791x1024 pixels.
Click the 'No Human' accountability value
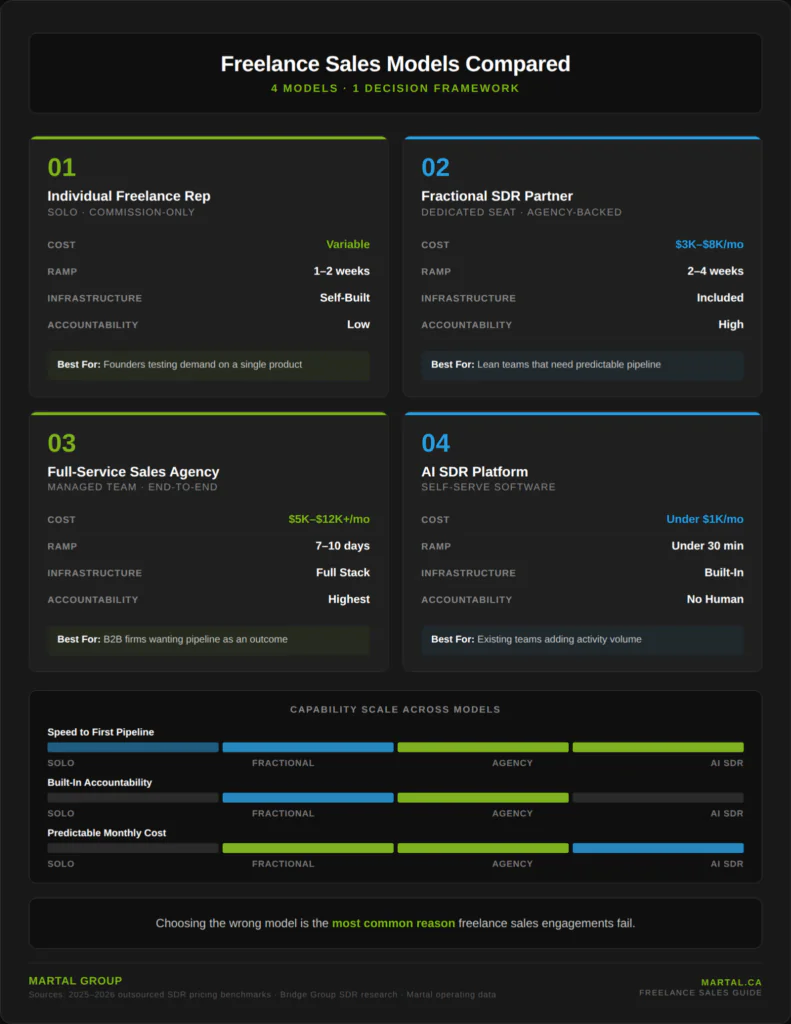[x=715, y=600]
